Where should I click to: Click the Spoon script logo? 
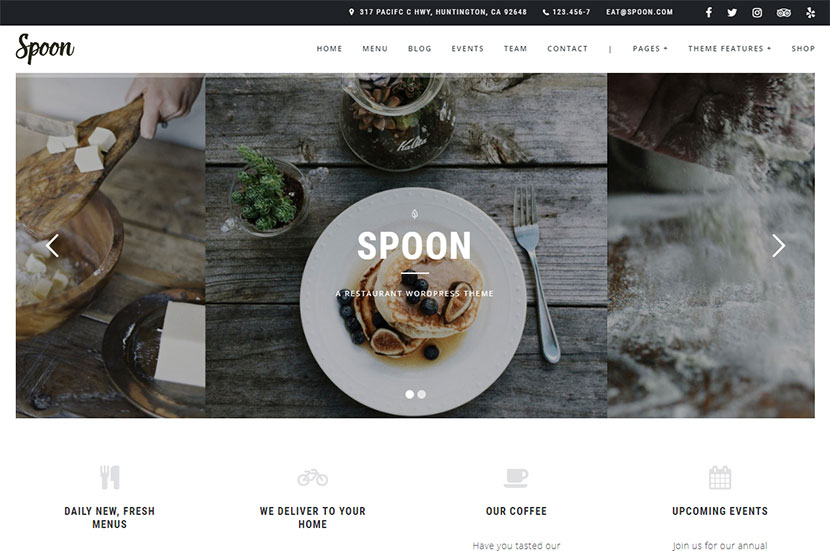click(x=45, y=48)
